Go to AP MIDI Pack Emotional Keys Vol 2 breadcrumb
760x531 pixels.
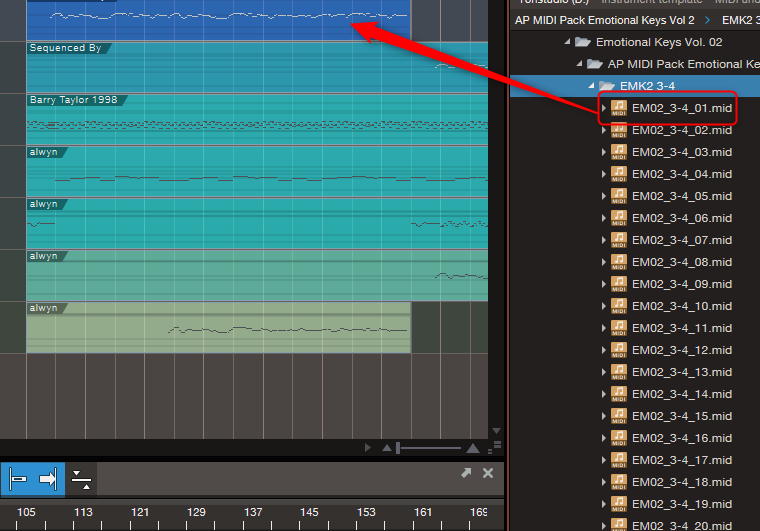tap(604, 20)
